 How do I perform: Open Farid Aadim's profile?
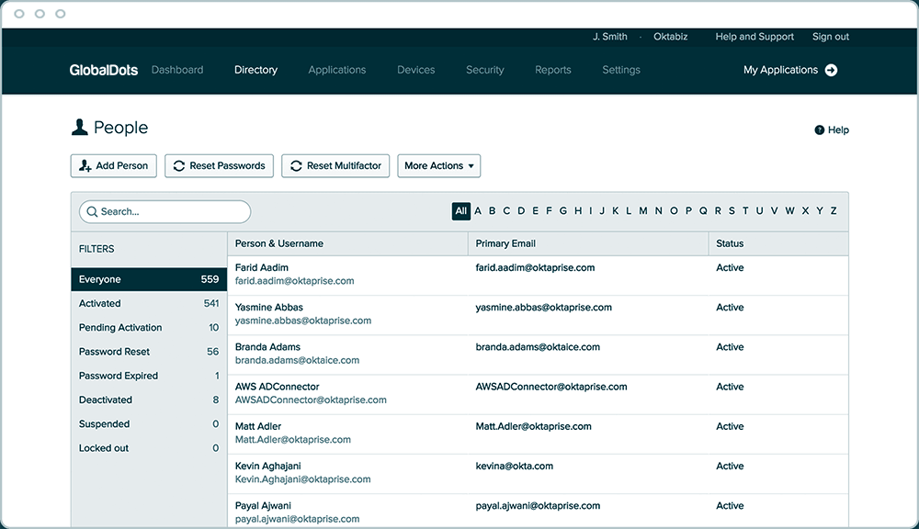261,267
